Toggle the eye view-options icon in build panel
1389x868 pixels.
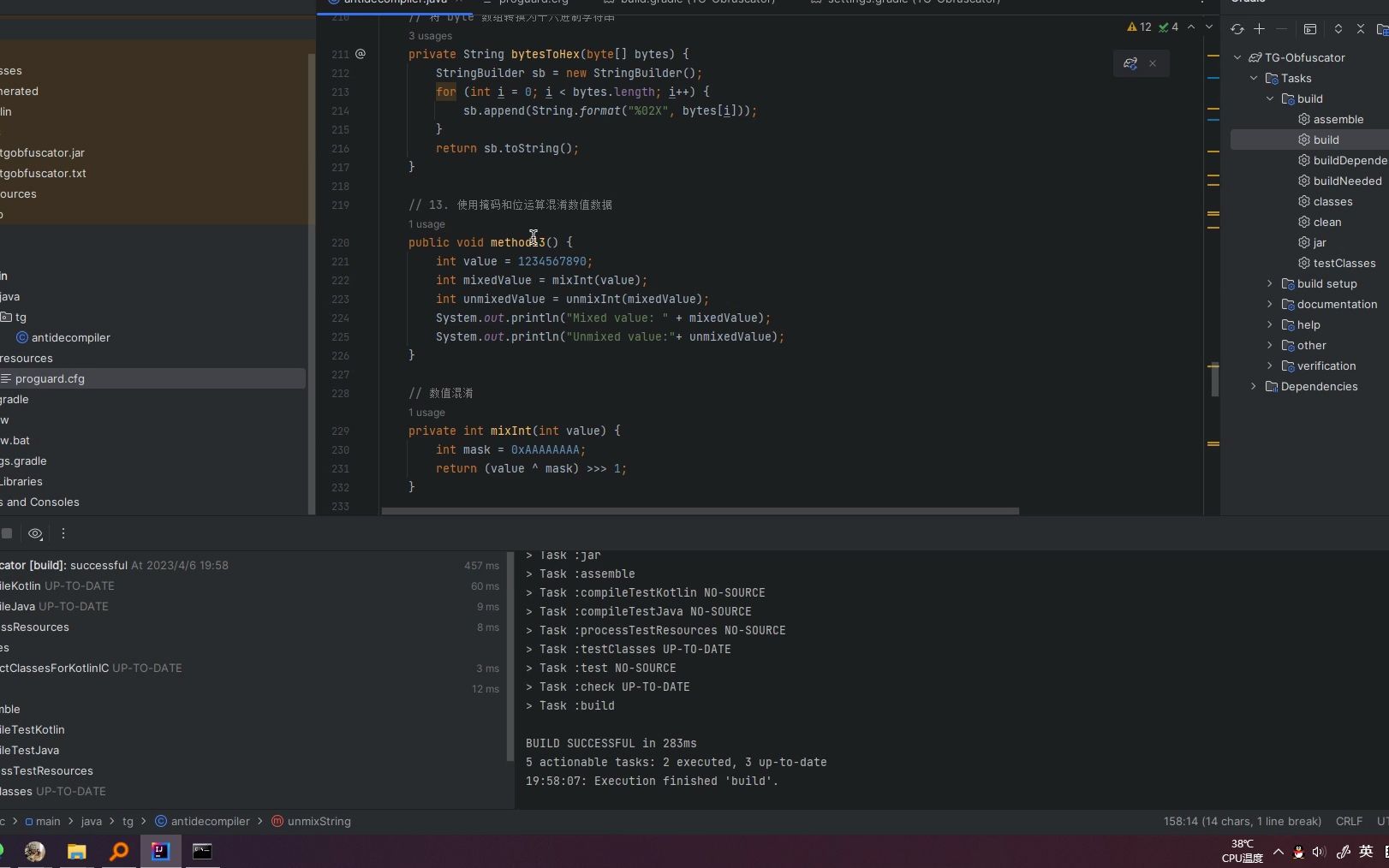35,533
